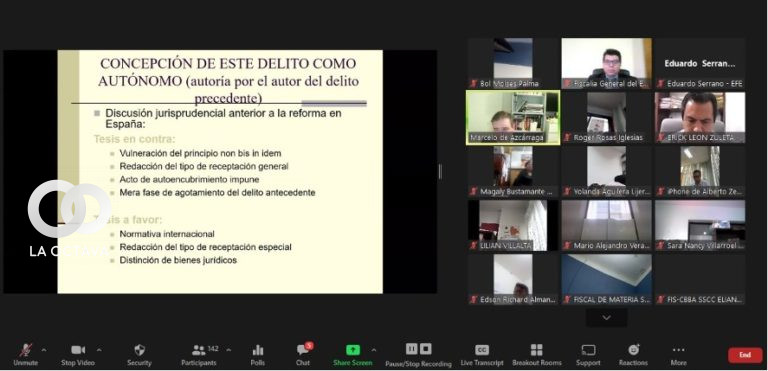Open the More options ellipsis
This screenshot has height=371, width=768.
[678, 350]
